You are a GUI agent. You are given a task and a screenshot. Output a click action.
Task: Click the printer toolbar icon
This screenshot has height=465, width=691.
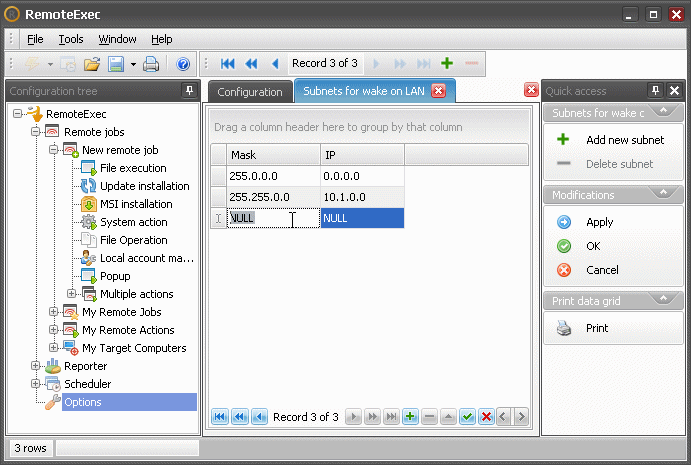[151, 64]
